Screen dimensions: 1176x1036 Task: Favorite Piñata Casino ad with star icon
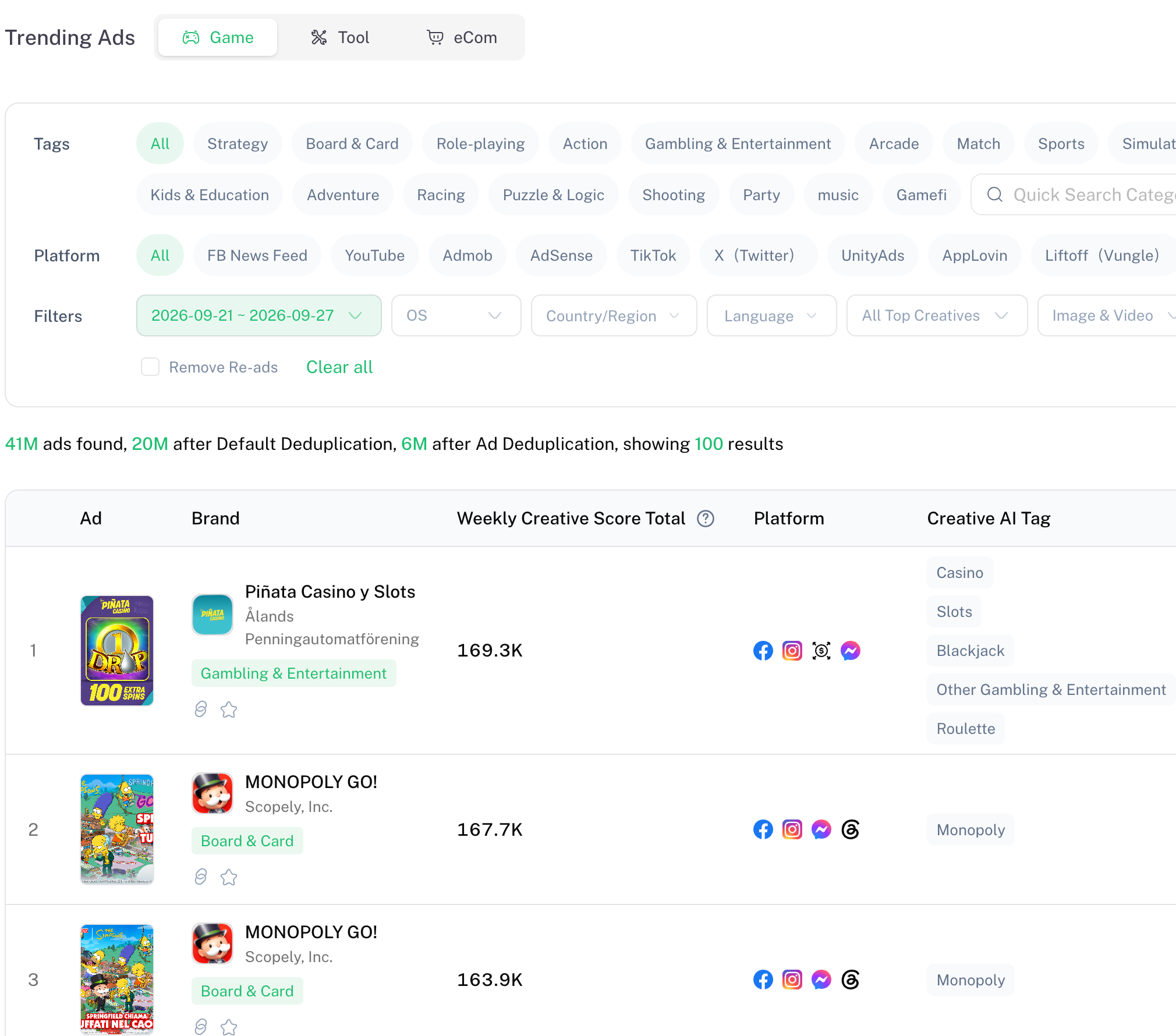[229, 709]
